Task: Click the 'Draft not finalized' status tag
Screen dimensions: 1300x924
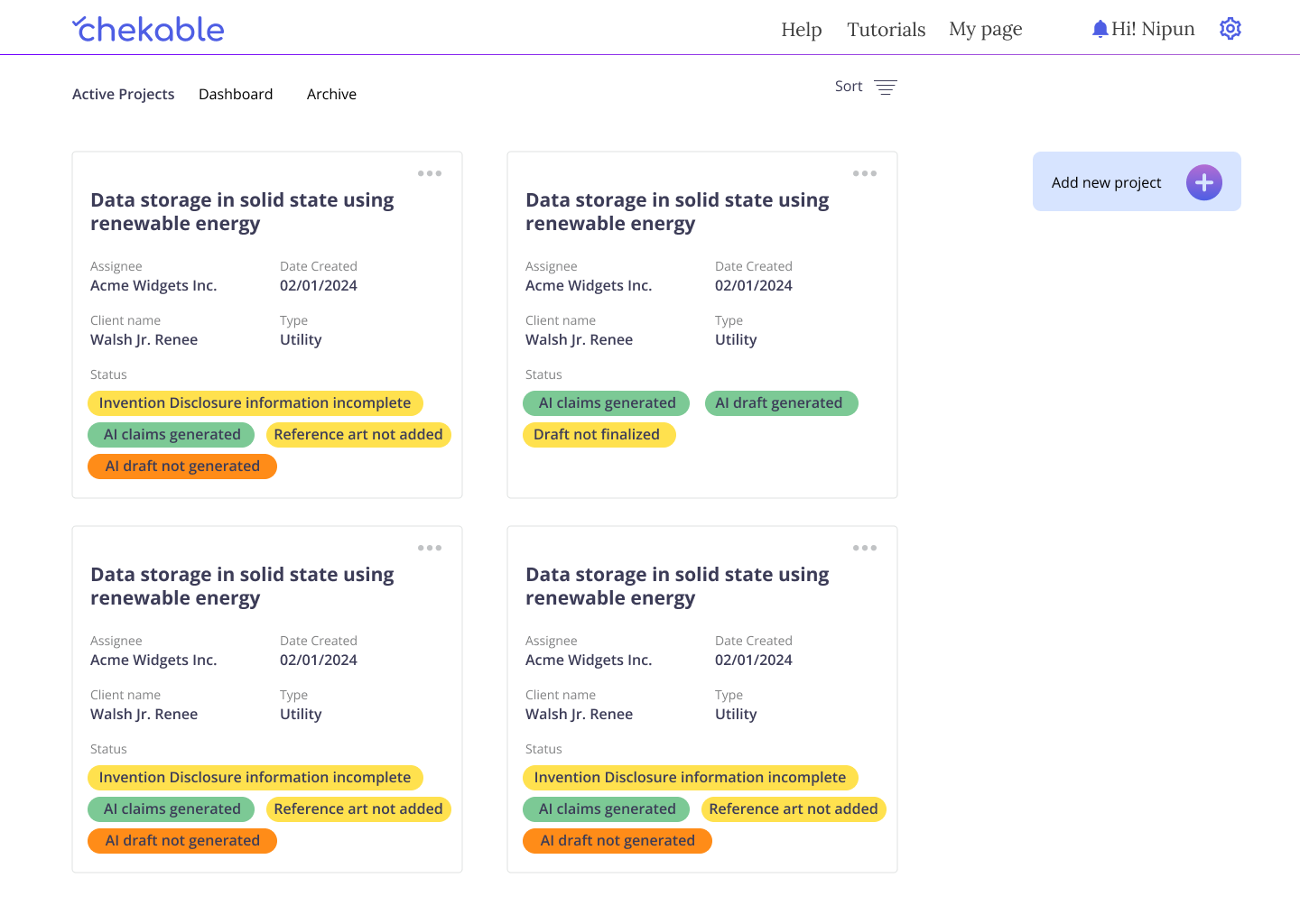Action: pyautogui.click(x=598, y=435)
